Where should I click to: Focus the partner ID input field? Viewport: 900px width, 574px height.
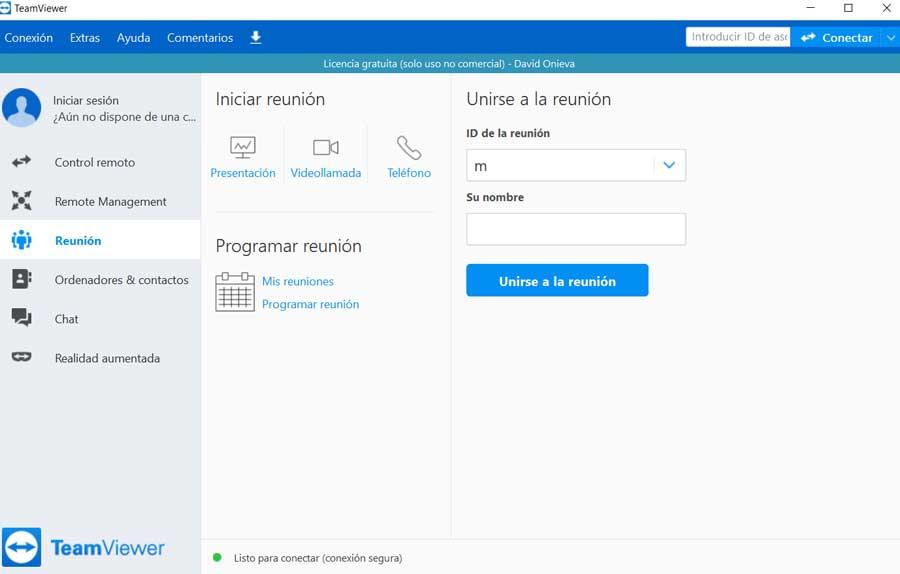click(738, 37)
